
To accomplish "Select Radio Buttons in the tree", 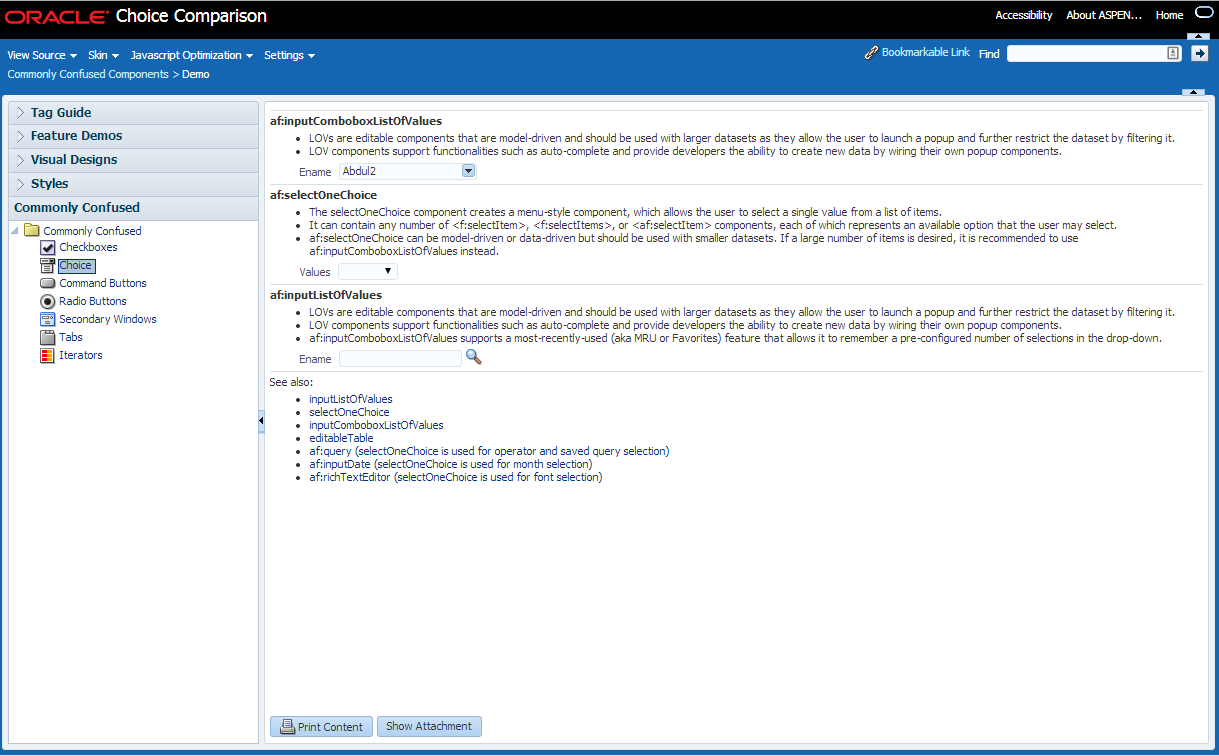I will (x=93, y=302).
